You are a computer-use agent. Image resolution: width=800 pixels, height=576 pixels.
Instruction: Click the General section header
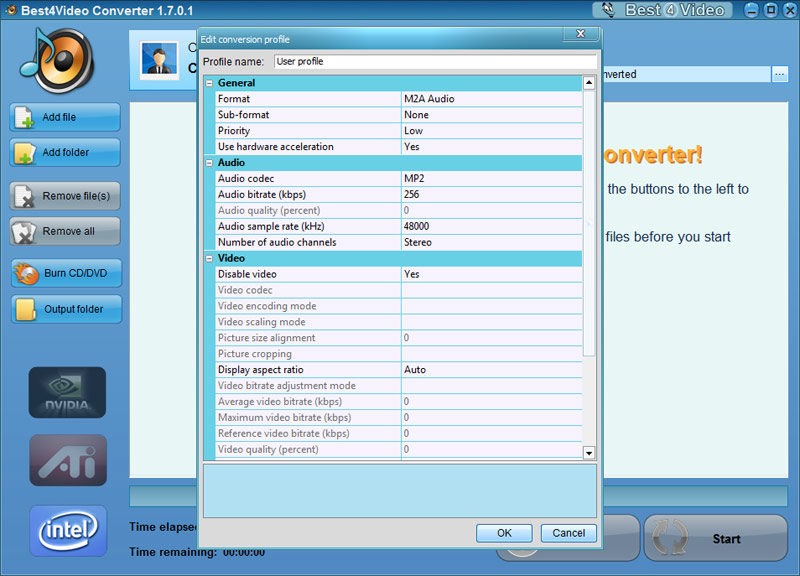pyautogui.click(x=393, y=83)
